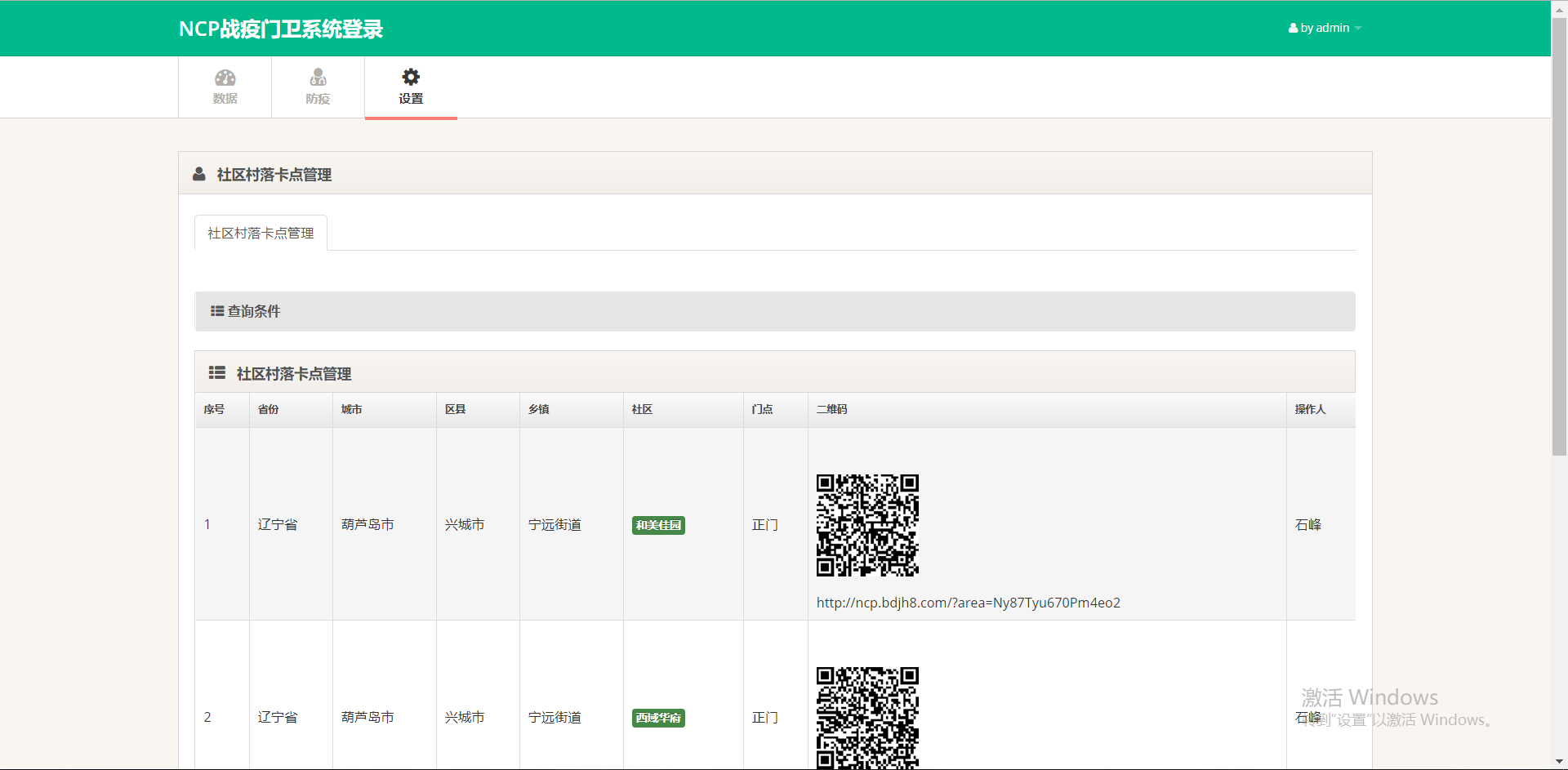Click the list icon beside 查询条件
This screenshot has width=1568, height=770.
pyautogui.click(x=217, y=311)
